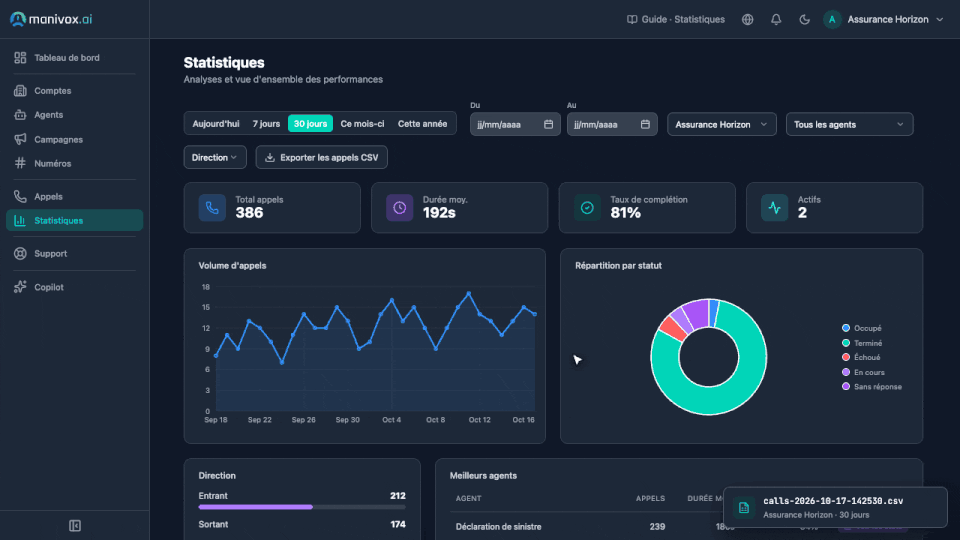Click the Total appels phone icon
960x540 pixels.
tap(212, 208)
